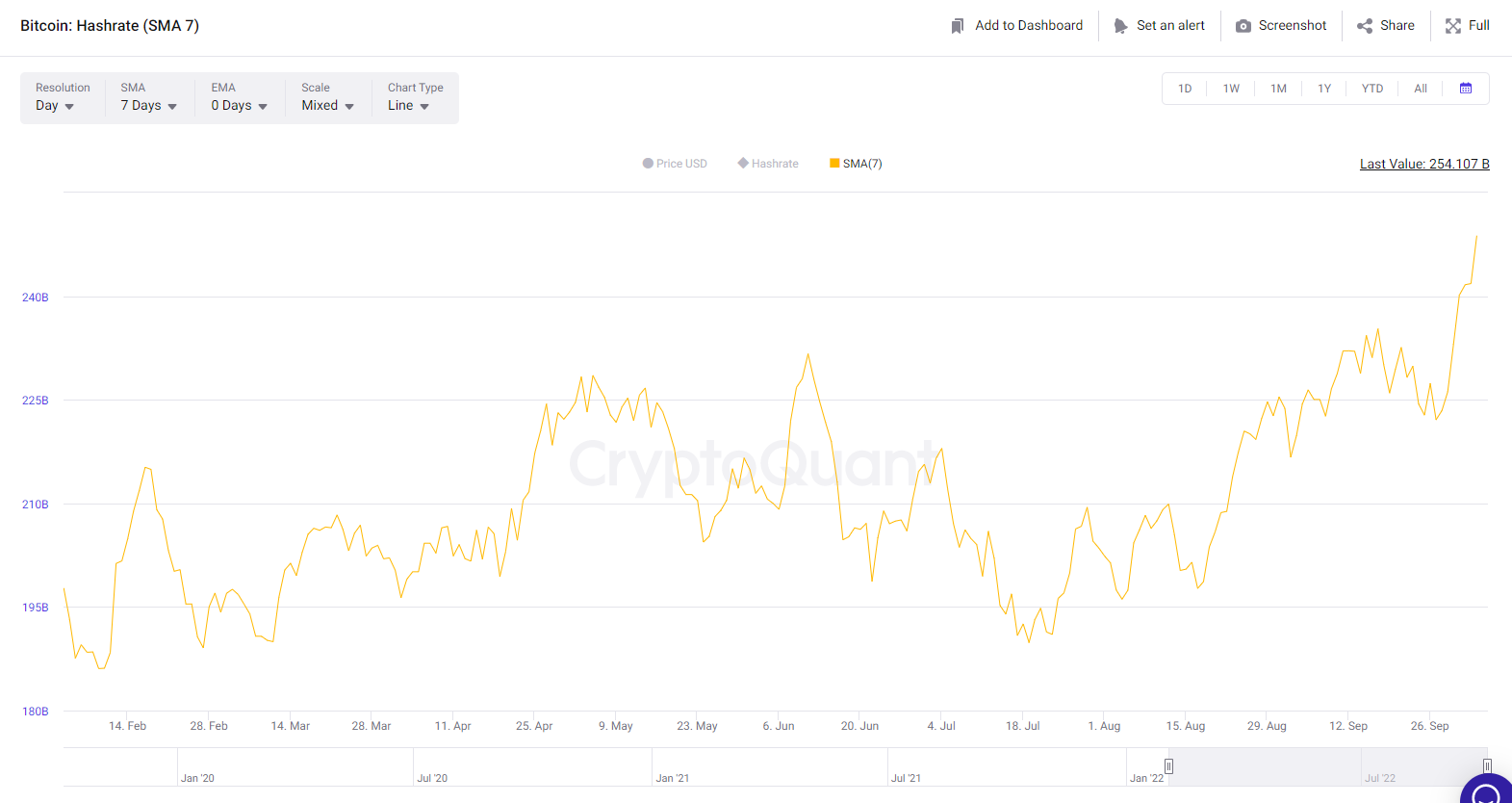This screenshot has height=803, width=1512.
Task: Click the Jan '20 label in the navigator
Action: (x=197, y=778)
